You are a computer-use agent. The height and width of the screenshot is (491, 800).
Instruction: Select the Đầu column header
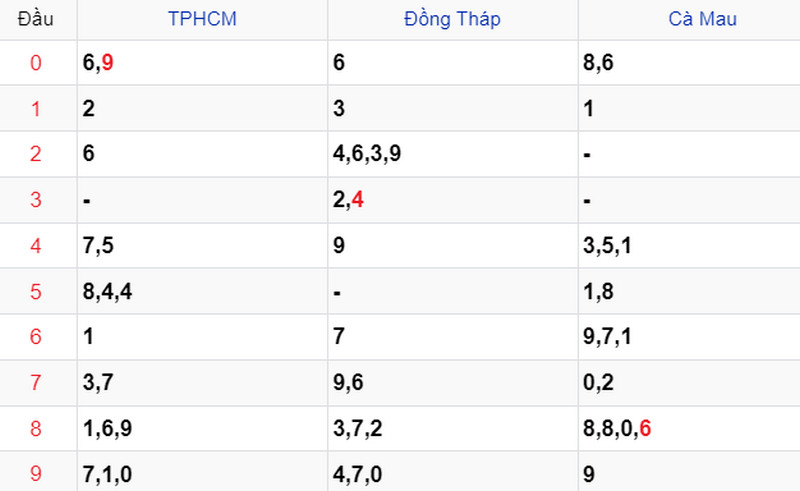pos(35,19)
